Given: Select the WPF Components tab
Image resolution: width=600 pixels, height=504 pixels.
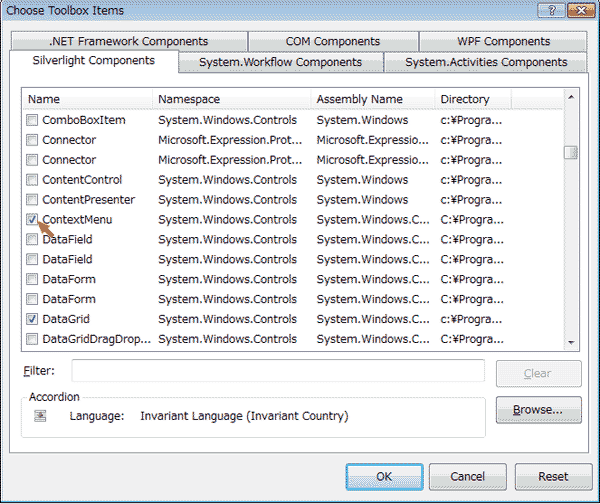Looking at the screenshot, I should pos(503,41).
